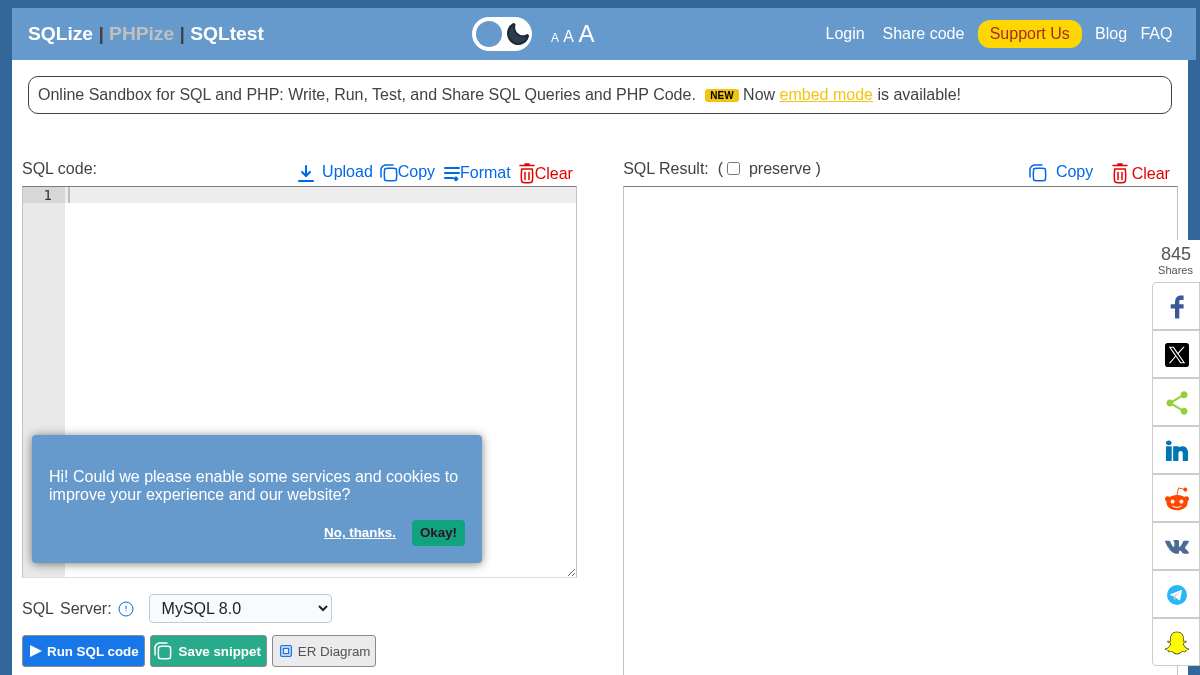Viewport: 1200px width, 675px height.
Task: Copy the SQL code
Action: pyautogui.click(x=407, y=172)
